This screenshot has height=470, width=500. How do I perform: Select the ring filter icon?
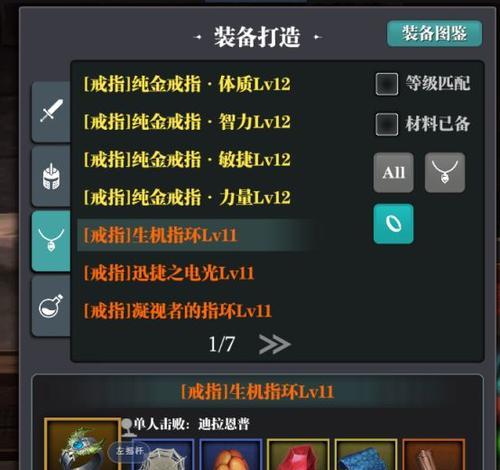(x=393, y=224)
